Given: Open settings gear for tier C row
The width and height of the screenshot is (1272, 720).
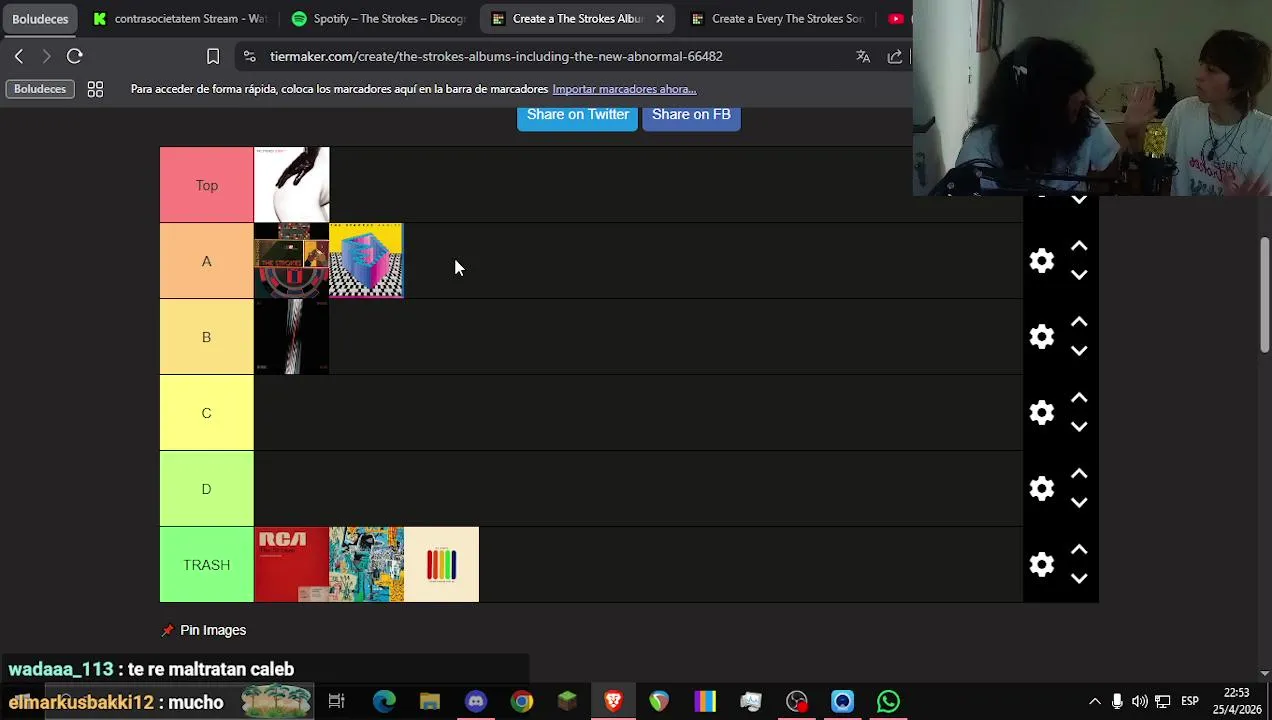Looking at the screenshot, I should point(1042,413).
